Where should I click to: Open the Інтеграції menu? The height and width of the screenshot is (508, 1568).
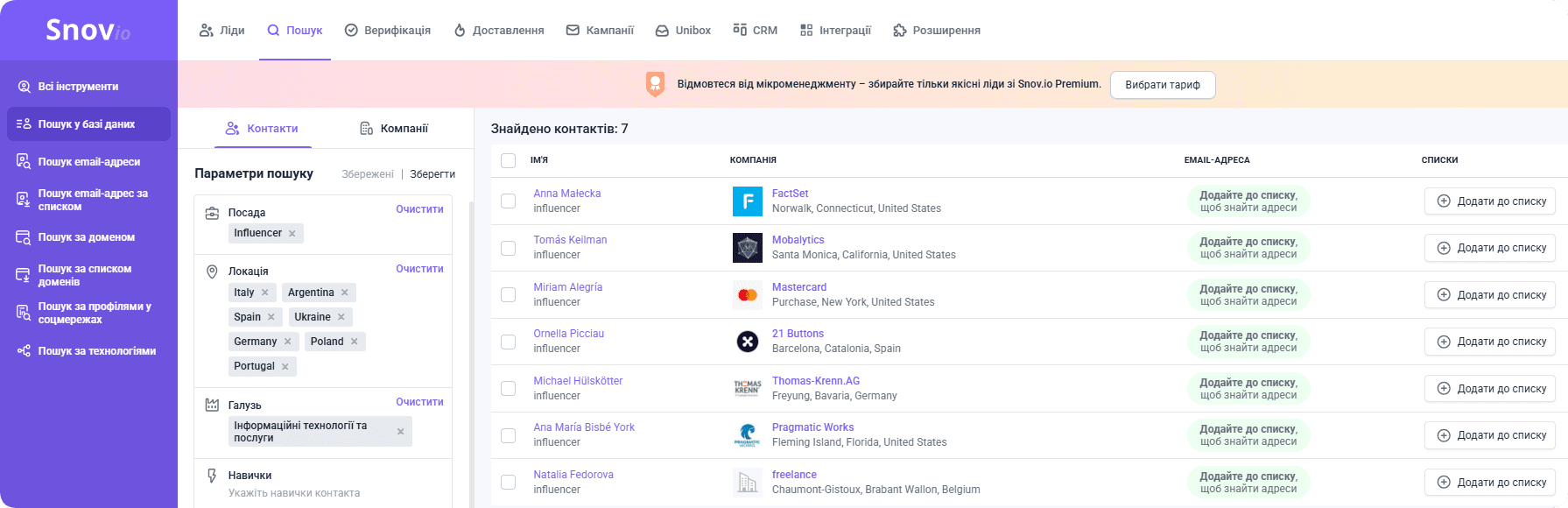pyautogui.click(x=835, y=31)
